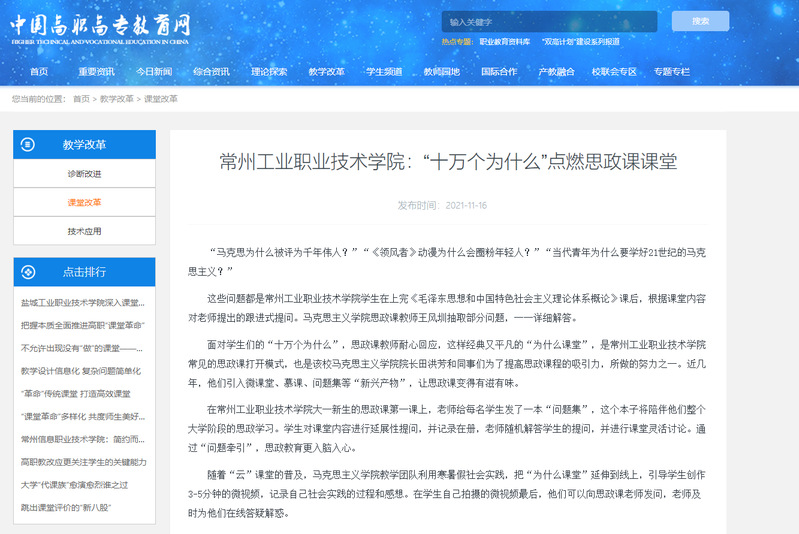Select 技术应用 in the sidebar
799x534 pixels.
(x=84, y=231)
